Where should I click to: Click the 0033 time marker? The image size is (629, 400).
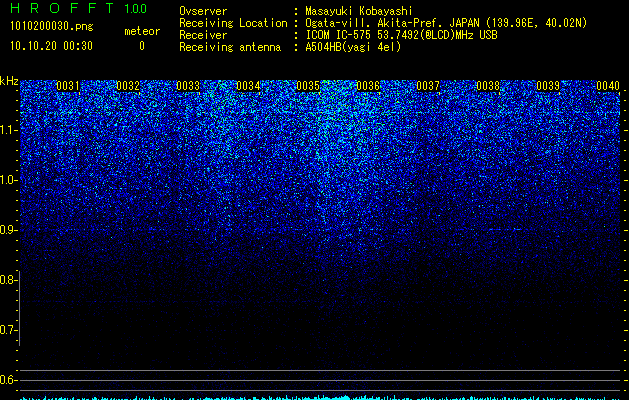click(188, 86)
